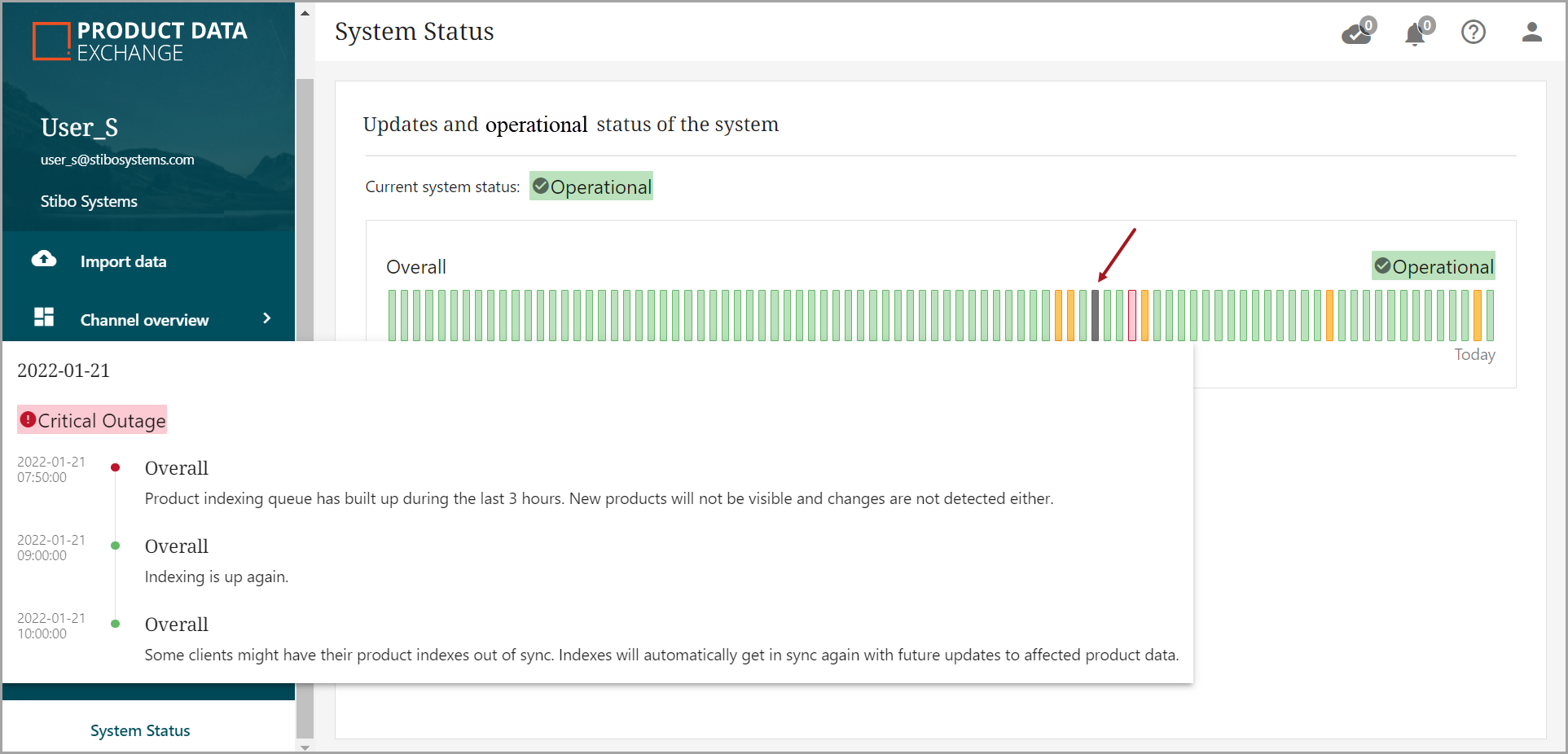1568x754 pixels.
Task: Click the first green bar in timeline
Action: [x=393, y=316]
